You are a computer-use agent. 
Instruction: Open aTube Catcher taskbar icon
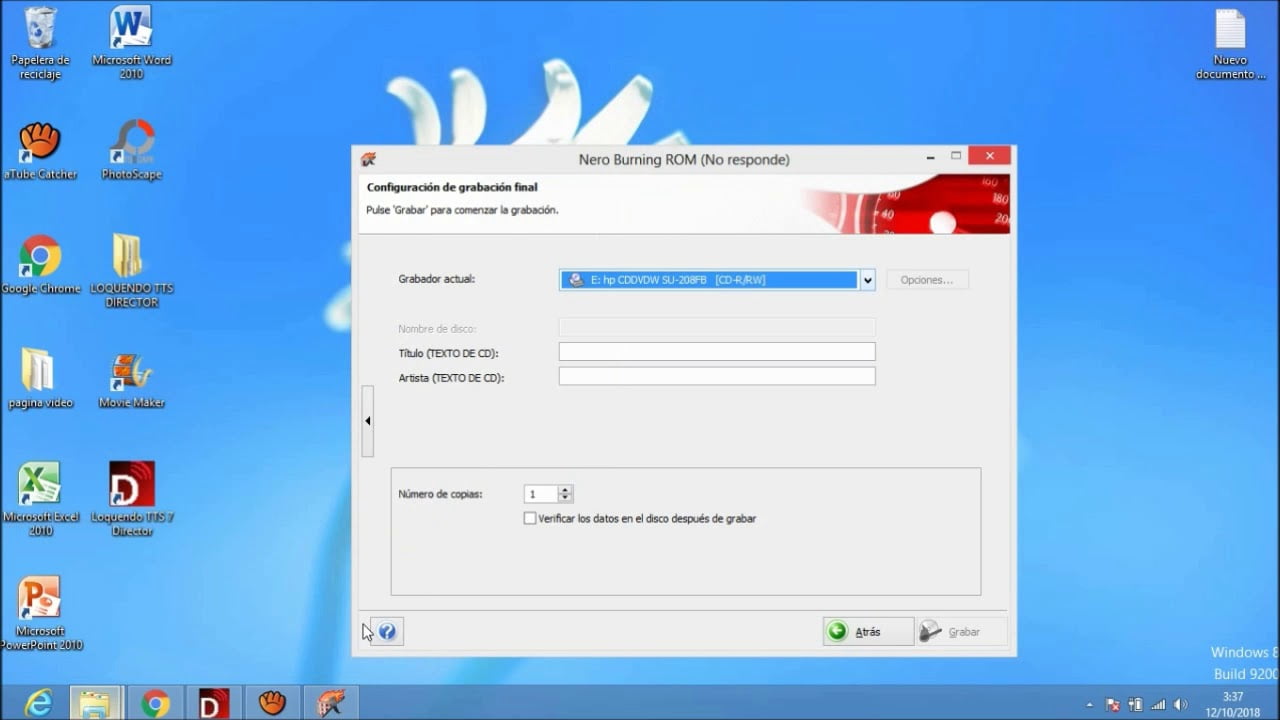pos(271,703)
